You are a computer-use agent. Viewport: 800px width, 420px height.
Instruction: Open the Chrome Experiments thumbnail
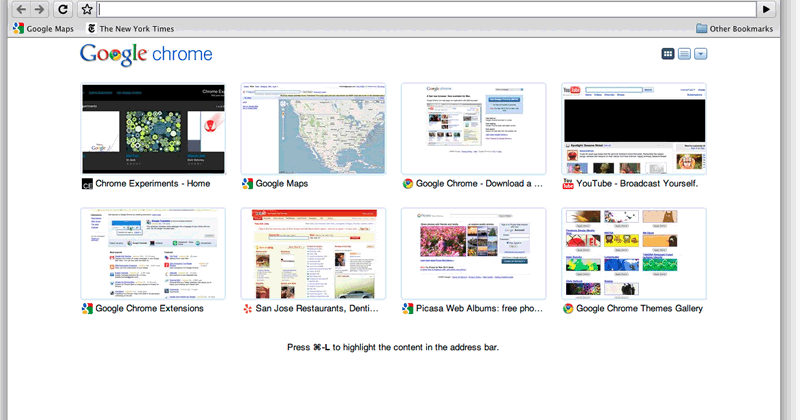(153, 129)
